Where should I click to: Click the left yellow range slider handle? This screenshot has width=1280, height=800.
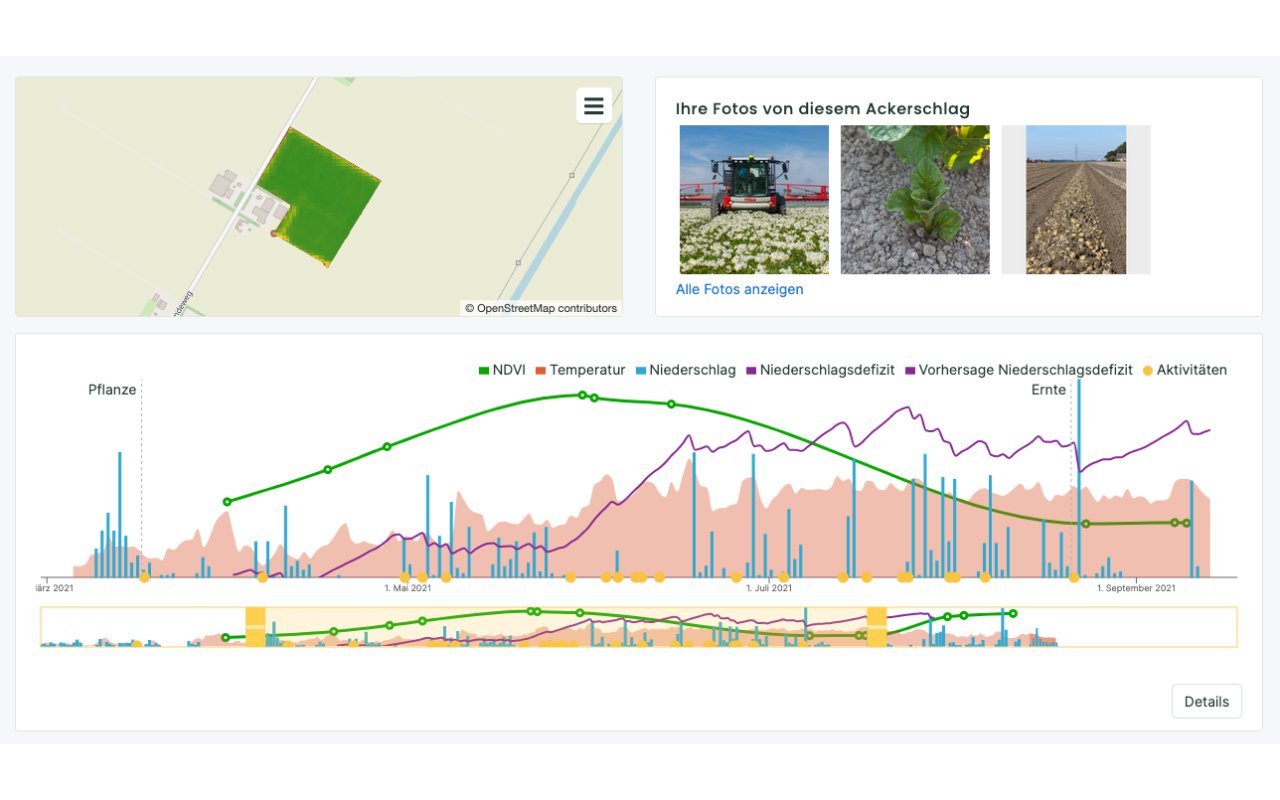tap(255, 626)
